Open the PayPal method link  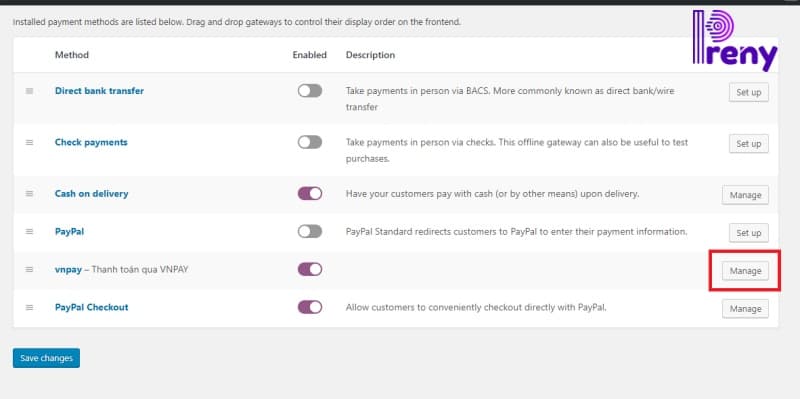pos(69,232)
